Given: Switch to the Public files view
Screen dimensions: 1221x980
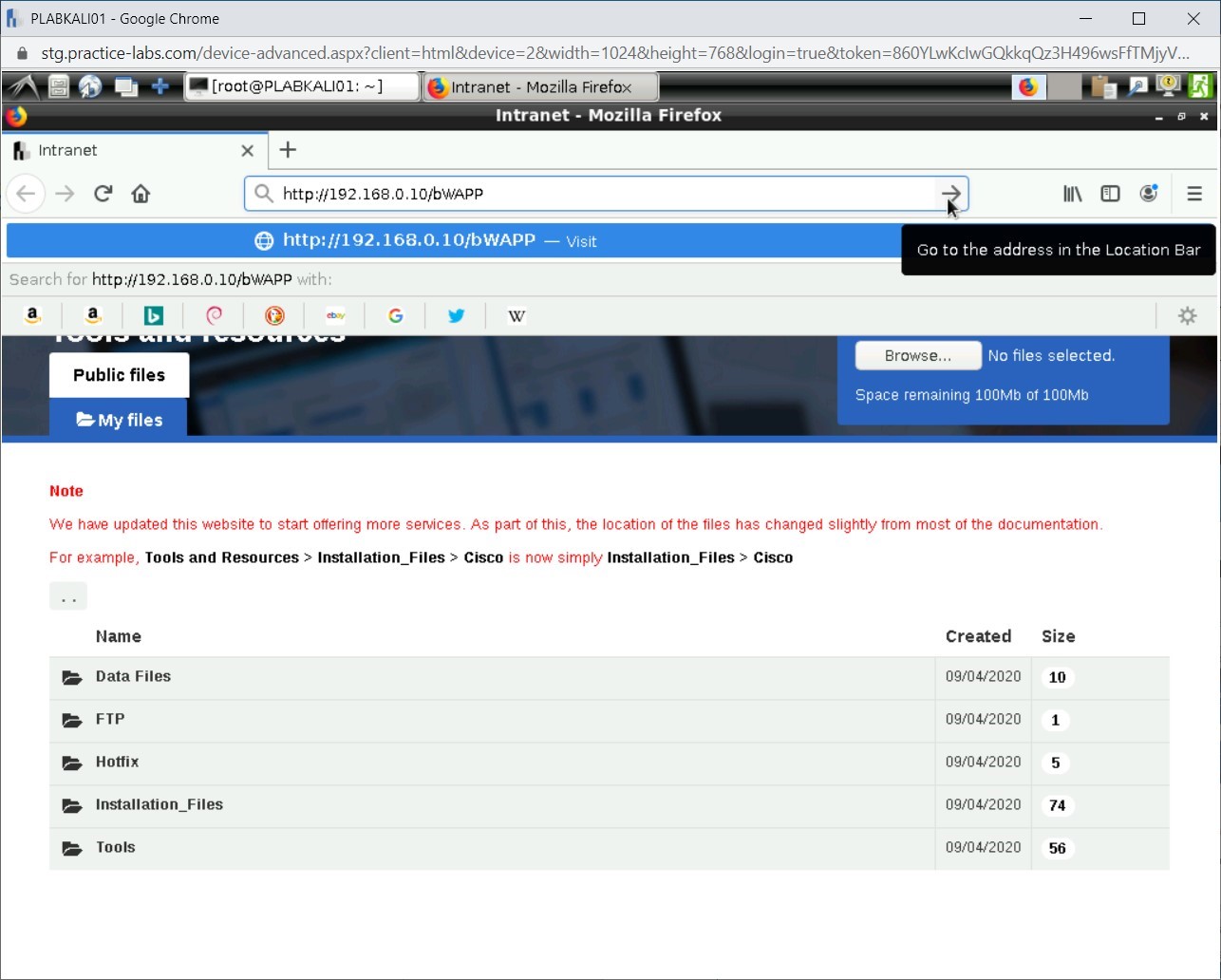Looking at the screenshot, I should point(119,374).
